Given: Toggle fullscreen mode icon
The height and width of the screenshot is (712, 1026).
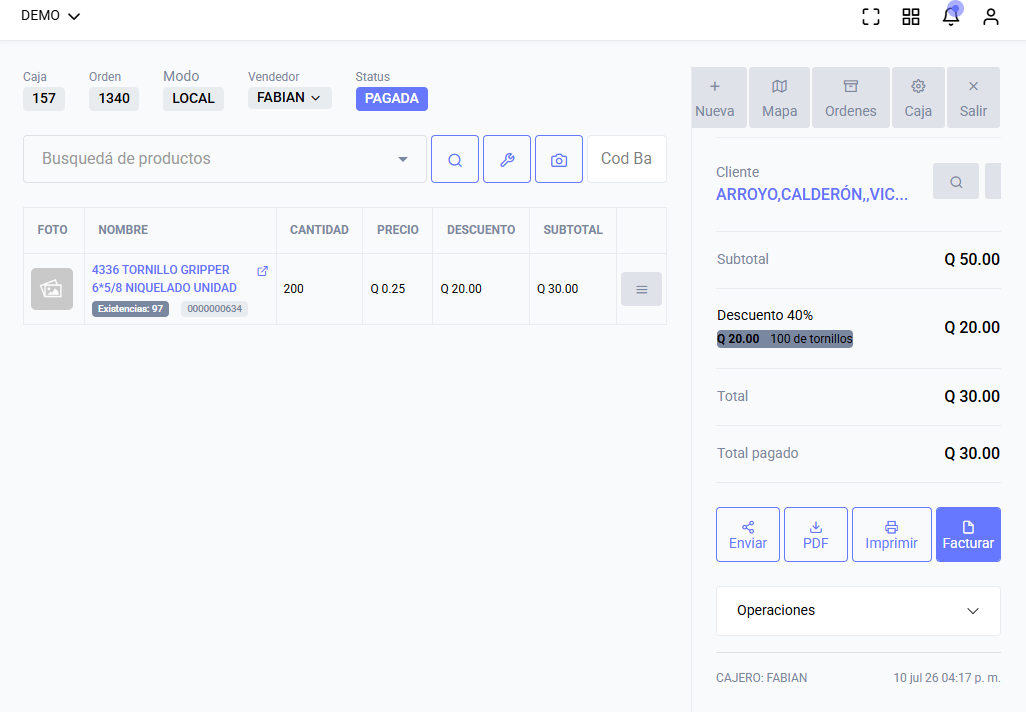Looking at the screenshot, I should [871, 16].
